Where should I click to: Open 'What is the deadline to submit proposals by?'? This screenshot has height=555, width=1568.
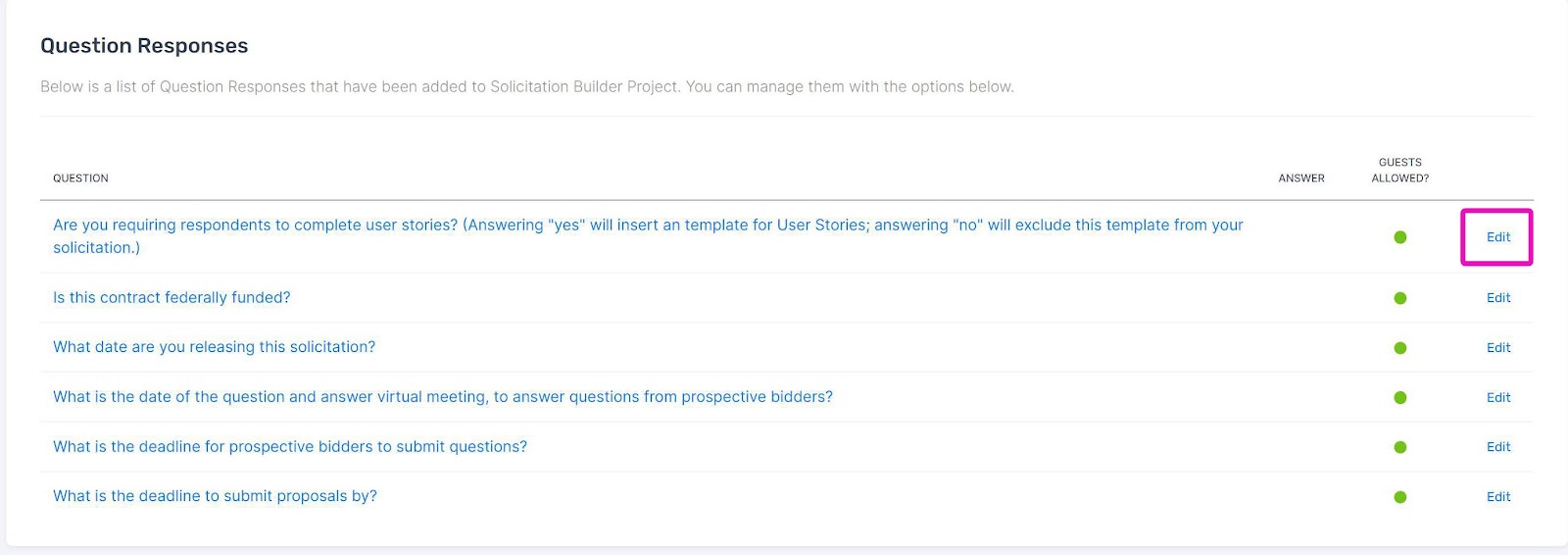tap(215, 496)
